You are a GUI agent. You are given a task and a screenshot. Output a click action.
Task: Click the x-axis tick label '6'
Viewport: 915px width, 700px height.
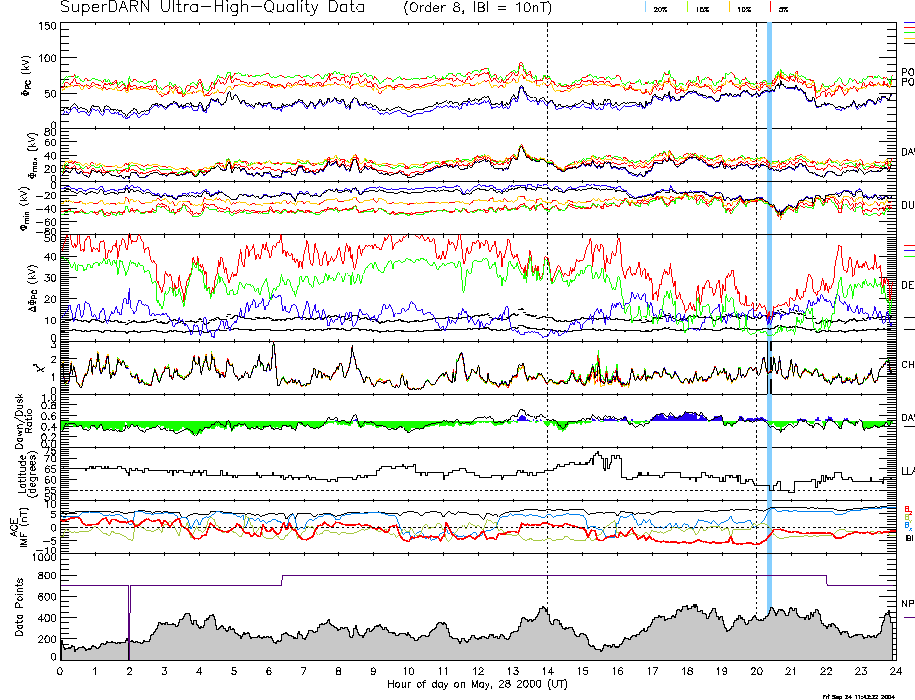[269, 671]
